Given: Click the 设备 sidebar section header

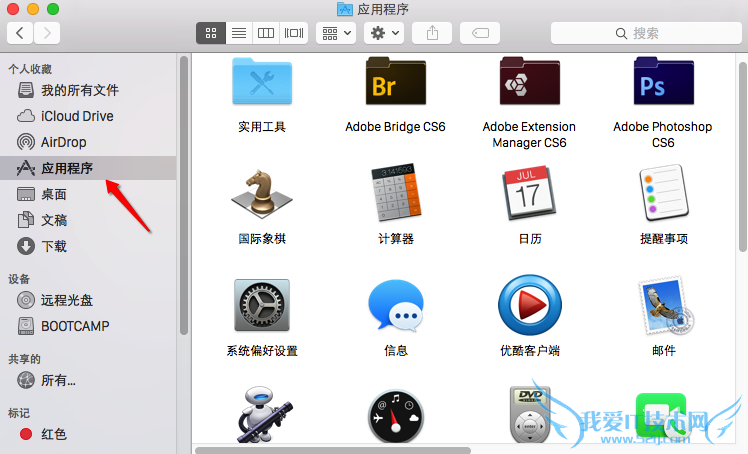Looking at the screenshot, I should click(19, 279).
